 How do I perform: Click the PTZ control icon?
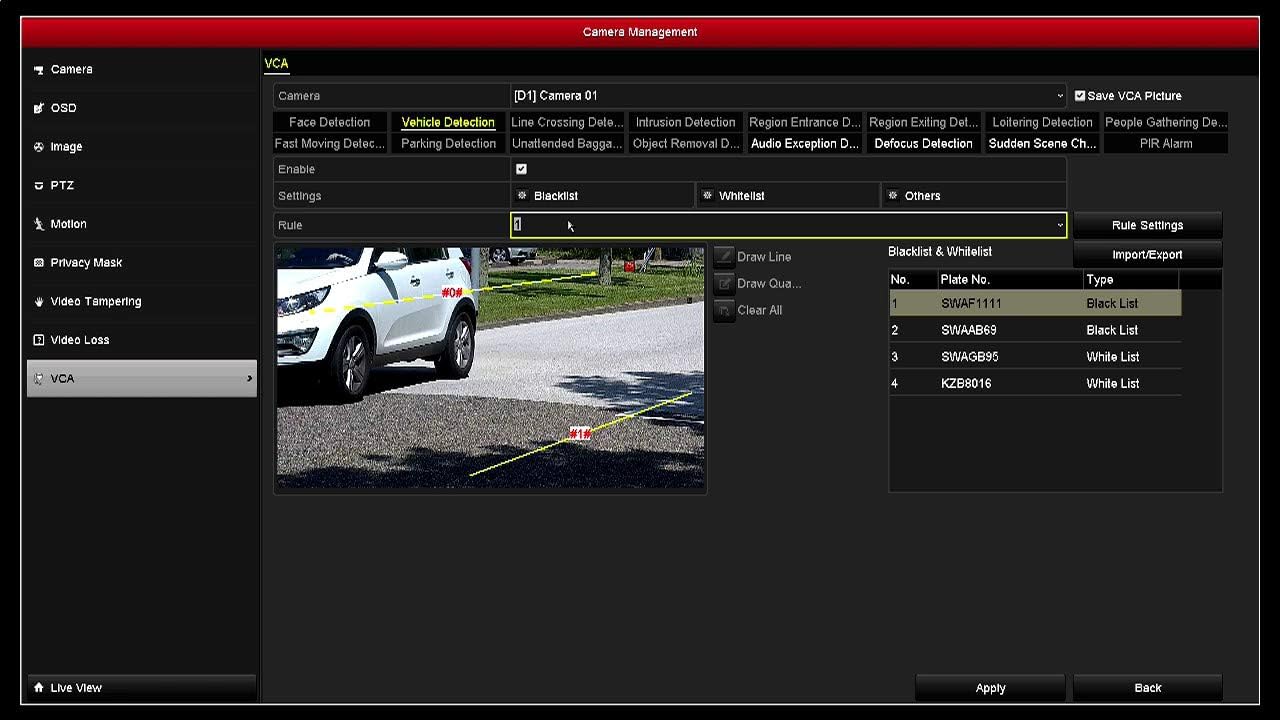point(40,185)
